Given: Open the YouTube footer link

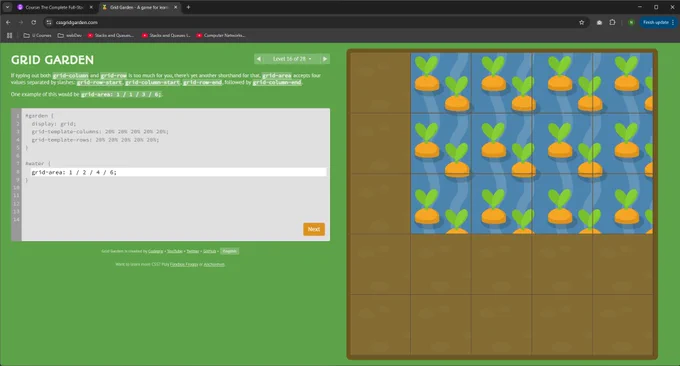Looking at the screenshot, I should pyautogui.click(x=175, y=251).
